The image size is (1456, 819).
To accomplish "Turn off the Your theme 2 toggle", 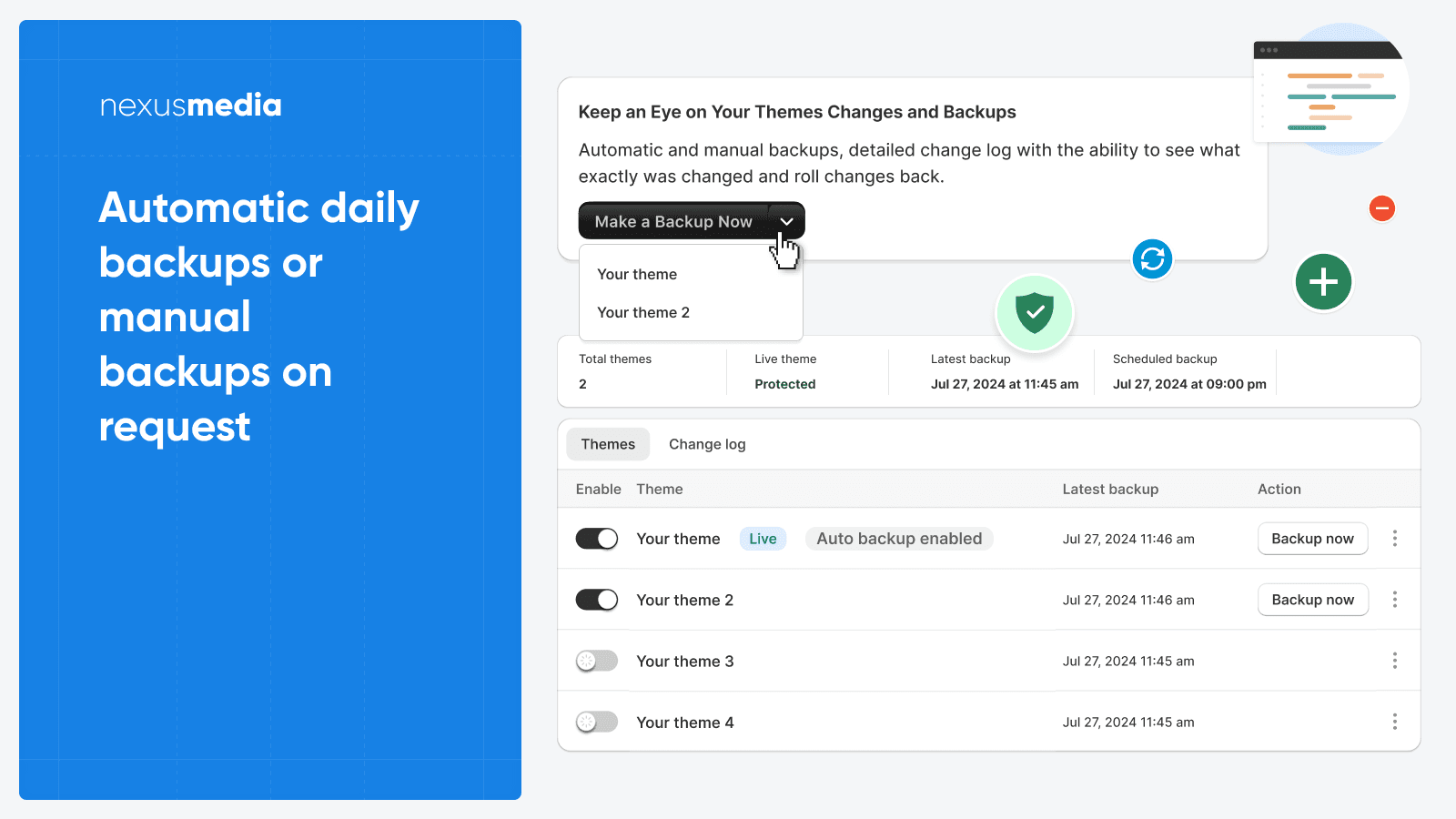I will [597, 600].
